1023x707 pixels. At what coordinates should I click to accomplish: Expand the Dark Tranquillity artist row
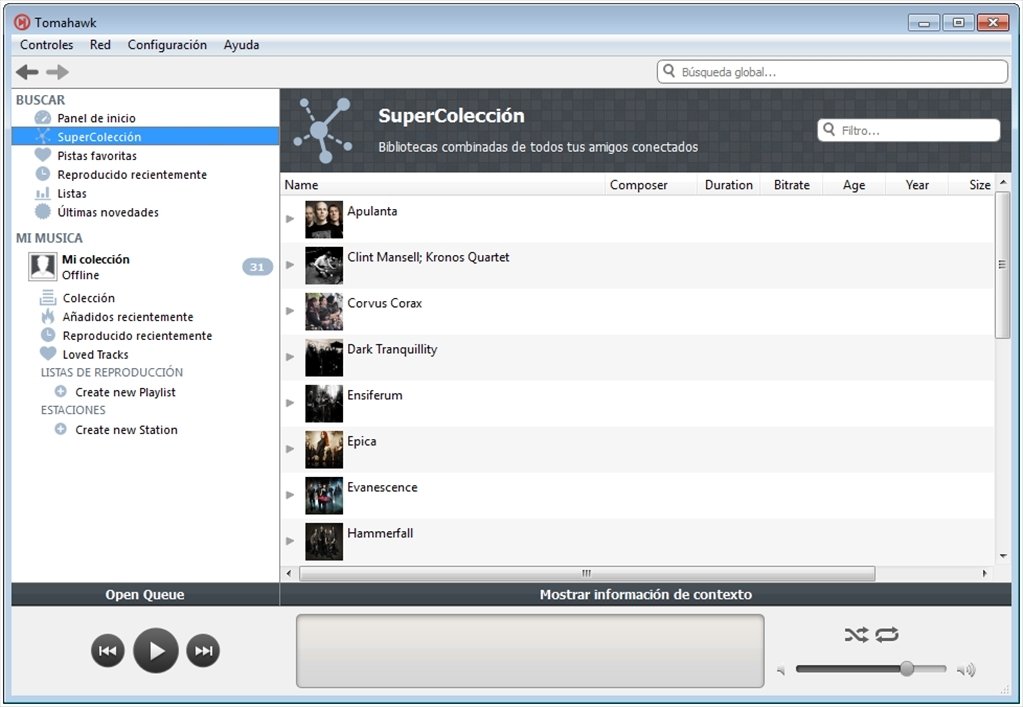[290, 357]
